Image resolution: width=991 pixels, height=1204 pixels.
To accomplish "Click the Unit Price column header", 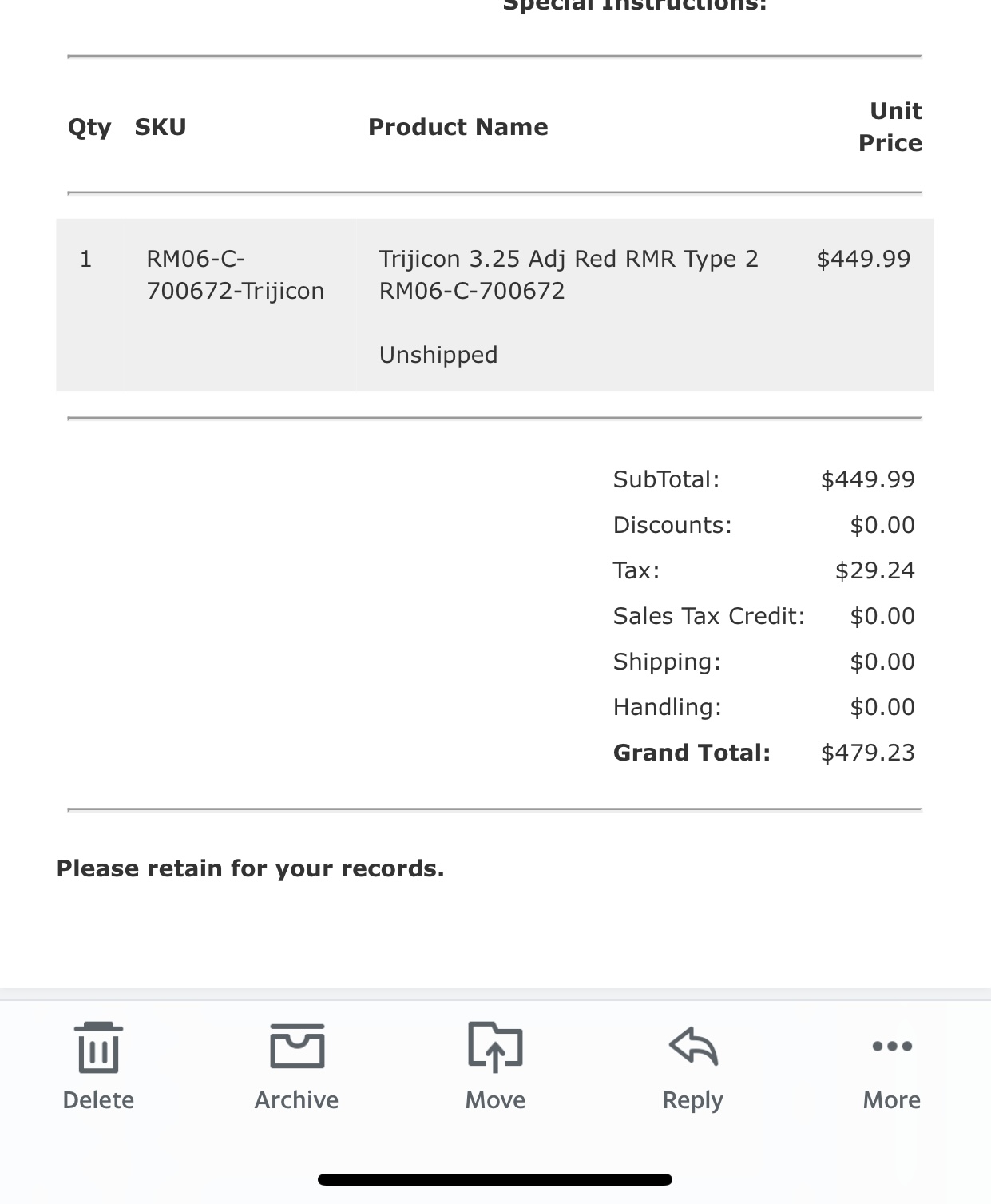I will (x=890, y=127).
